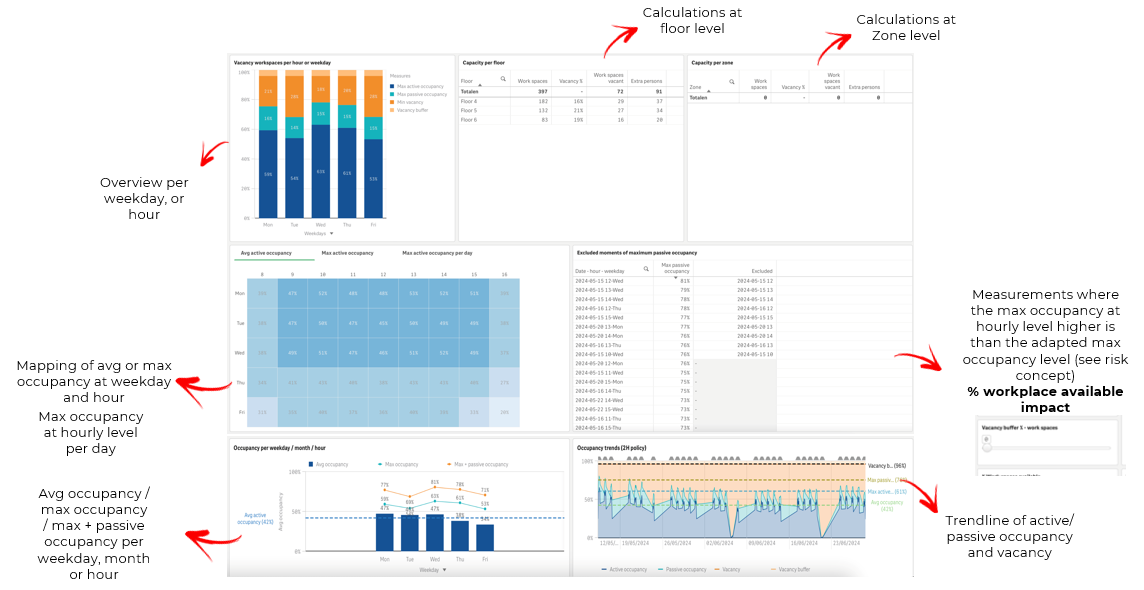Select the Wed bar in the vacancy stacked chart
The height and width of the screenshot is (590, 1144).
(x=320, y=144)
